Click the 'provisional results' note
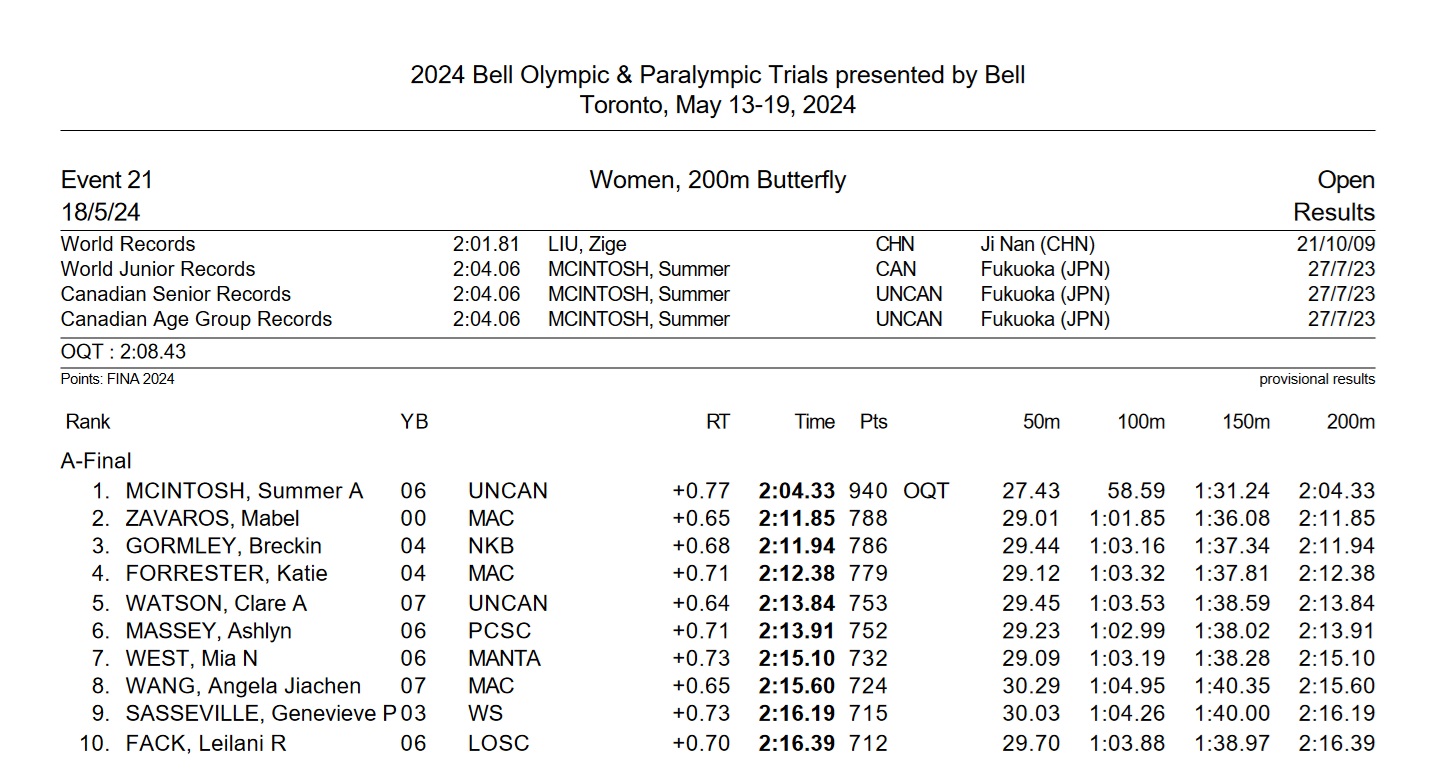This screenshot has width=1437, height=781. point(1316,379)
